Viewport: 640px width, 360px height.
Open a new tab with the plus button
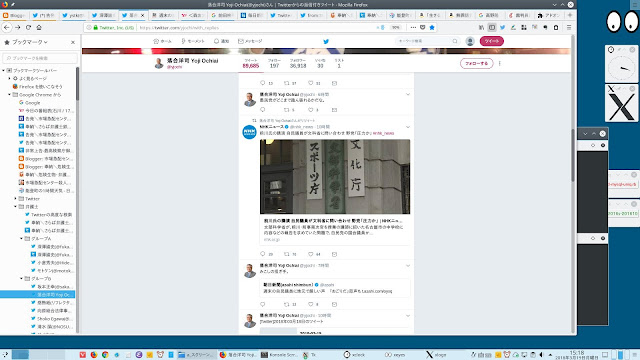[x=570, y=15]
